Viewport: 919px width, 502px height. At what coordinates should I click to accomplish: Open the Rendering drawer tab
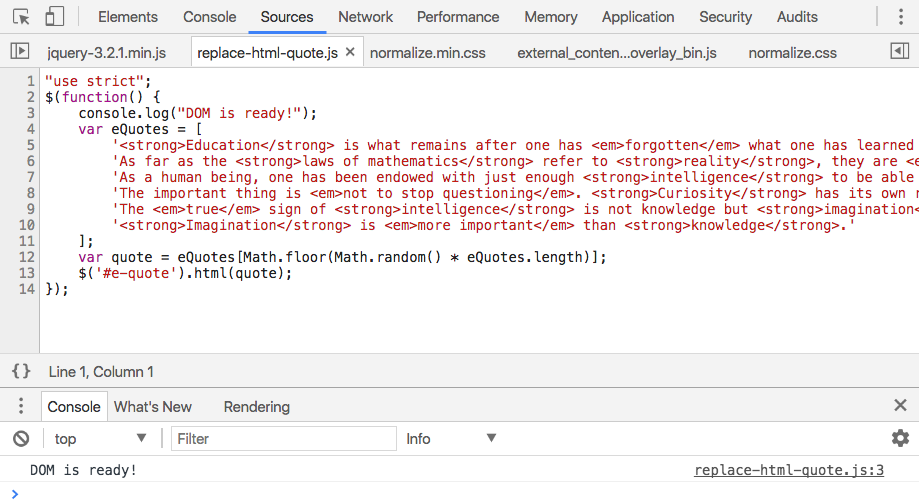click(257, 407)
